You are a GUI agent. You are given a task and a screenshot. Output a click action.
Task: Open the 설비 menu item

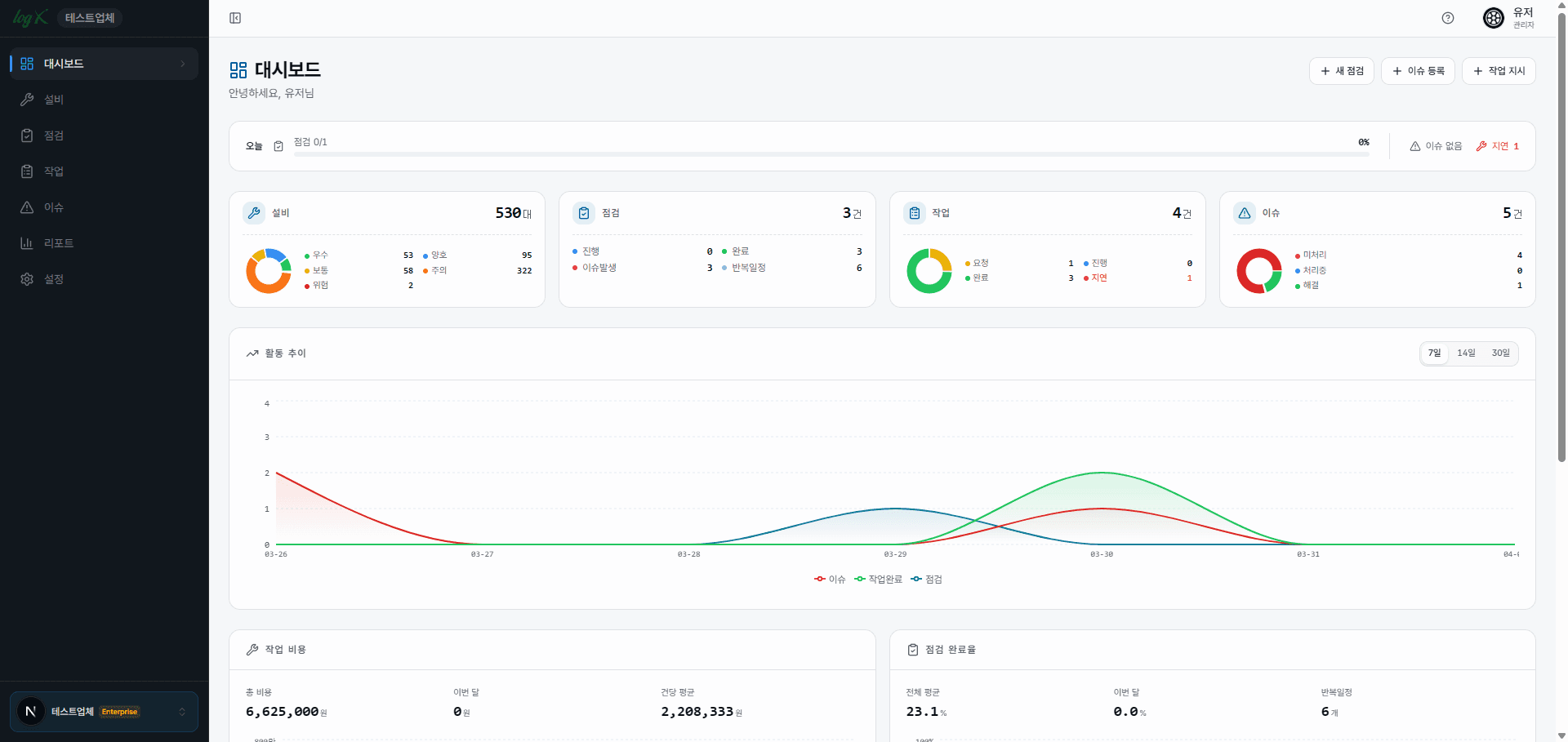coord(105,100)
